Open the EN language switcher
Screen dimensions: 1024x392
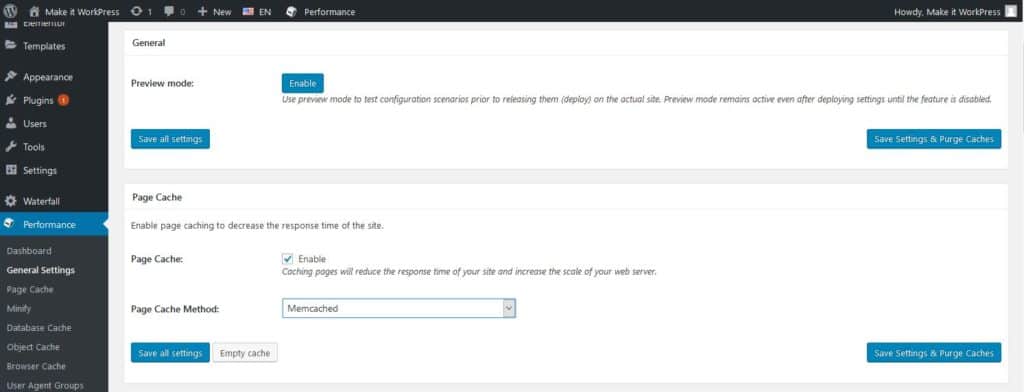click(x=257, y=12)
